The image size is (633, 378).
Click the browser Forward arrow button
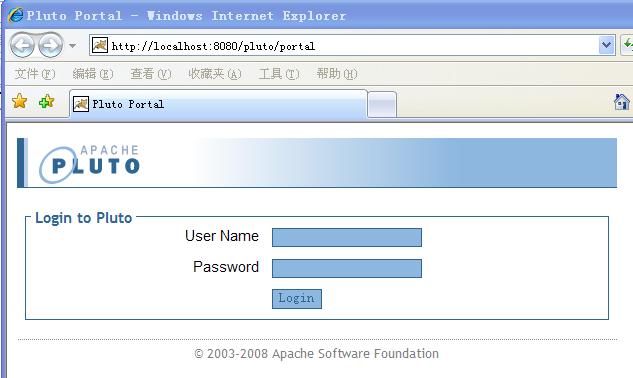point(50,45)
